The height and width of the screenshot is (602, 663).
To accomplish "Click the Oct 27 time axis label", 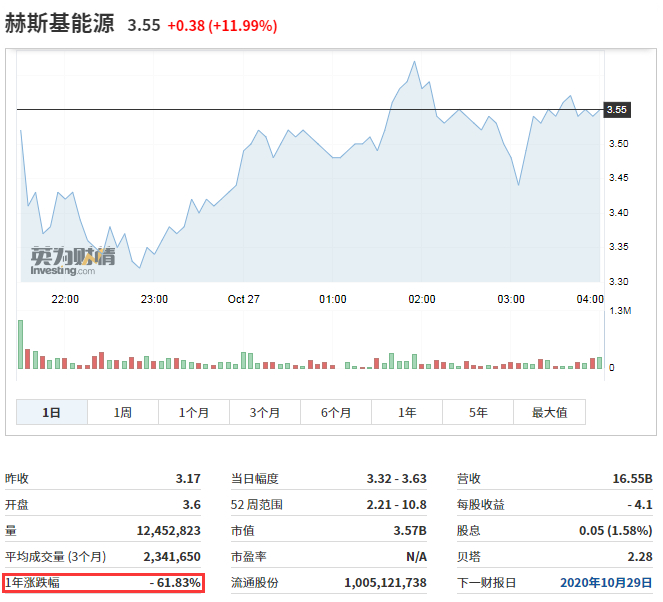I will (x=243, y=299).
